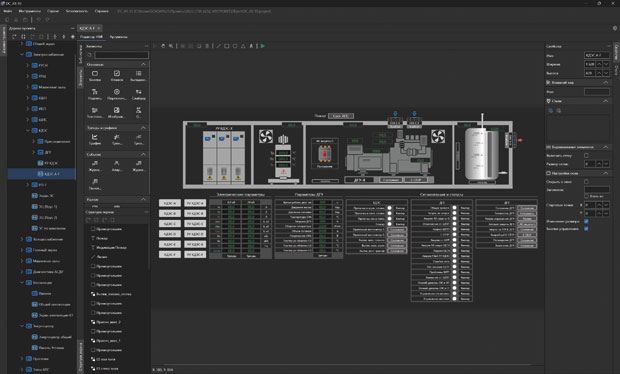Increase the width value with up stepper
The width and height of the screenshot is (620, 374).
click(599, 64)
